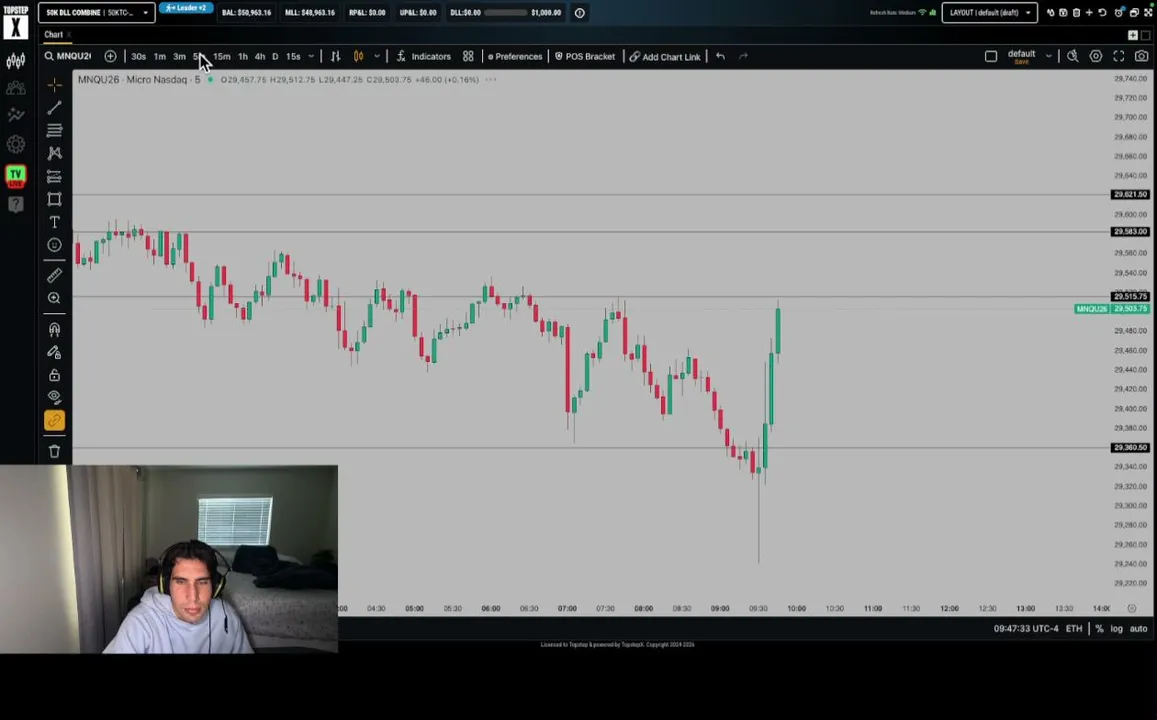
Task: Click the undo arrow
Action: (x=720, y=56)
